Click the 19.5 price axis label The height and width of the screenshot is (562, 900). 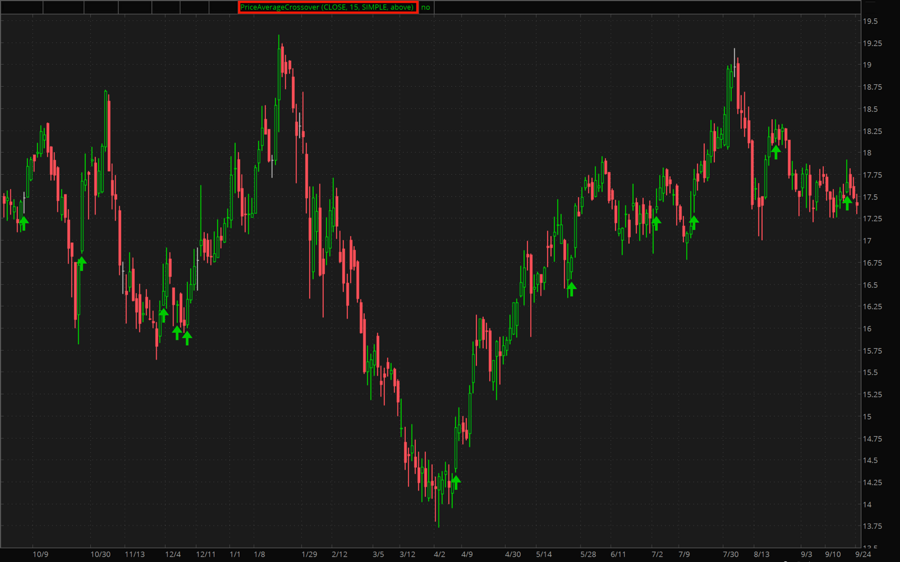870,21
